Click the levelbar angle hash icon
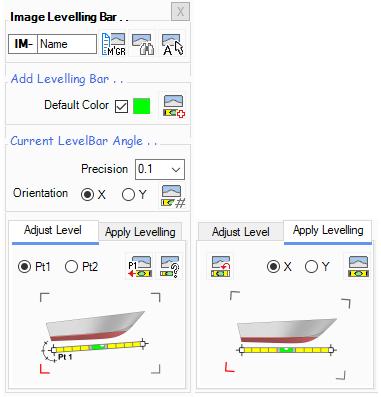Screen dimensions: 381x397 pos(172,196)
